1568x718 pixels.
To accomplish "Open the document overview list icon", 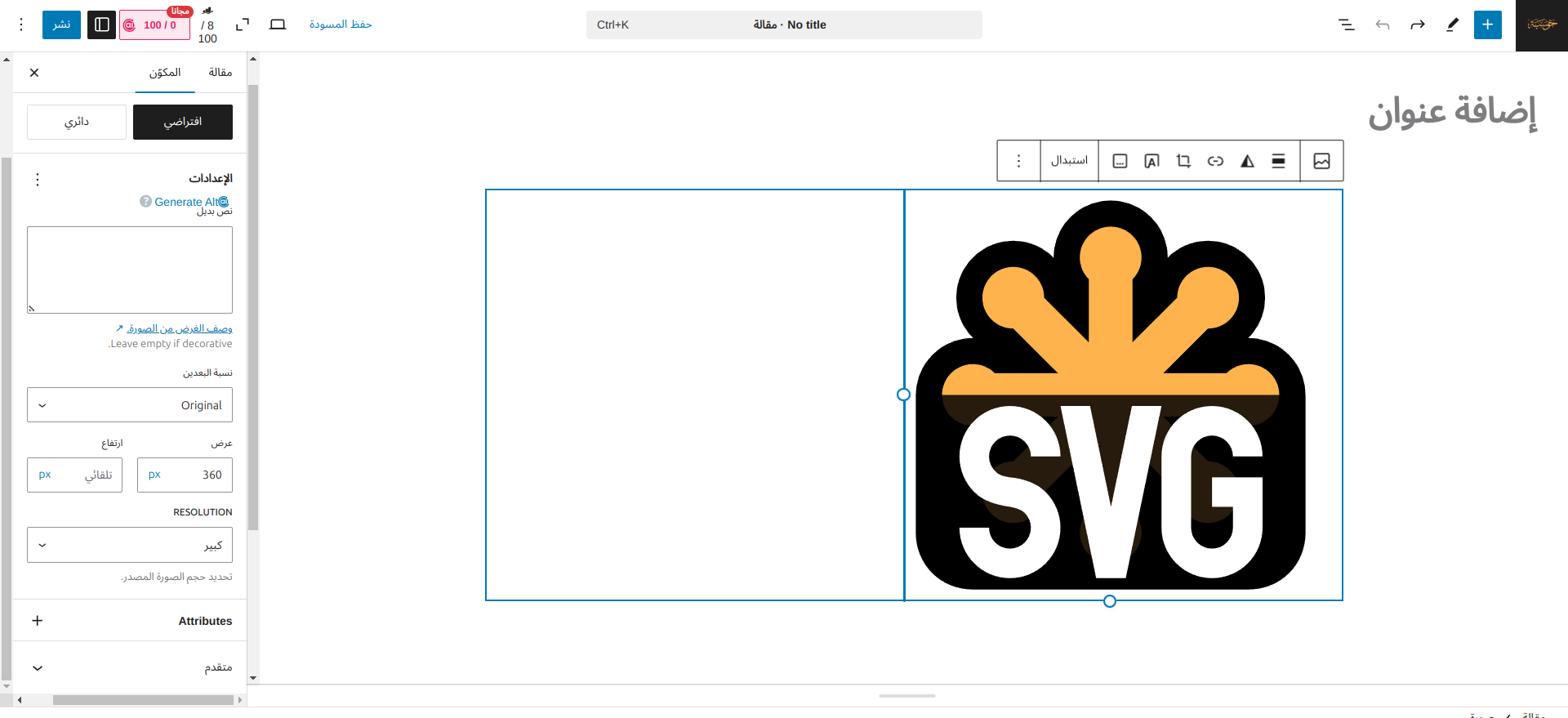I will coord(1347,25).
